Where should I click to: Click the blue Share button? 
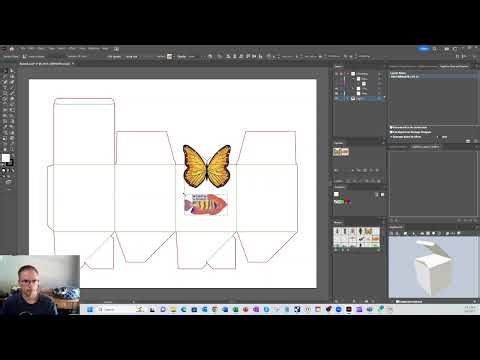click(424, 49)
